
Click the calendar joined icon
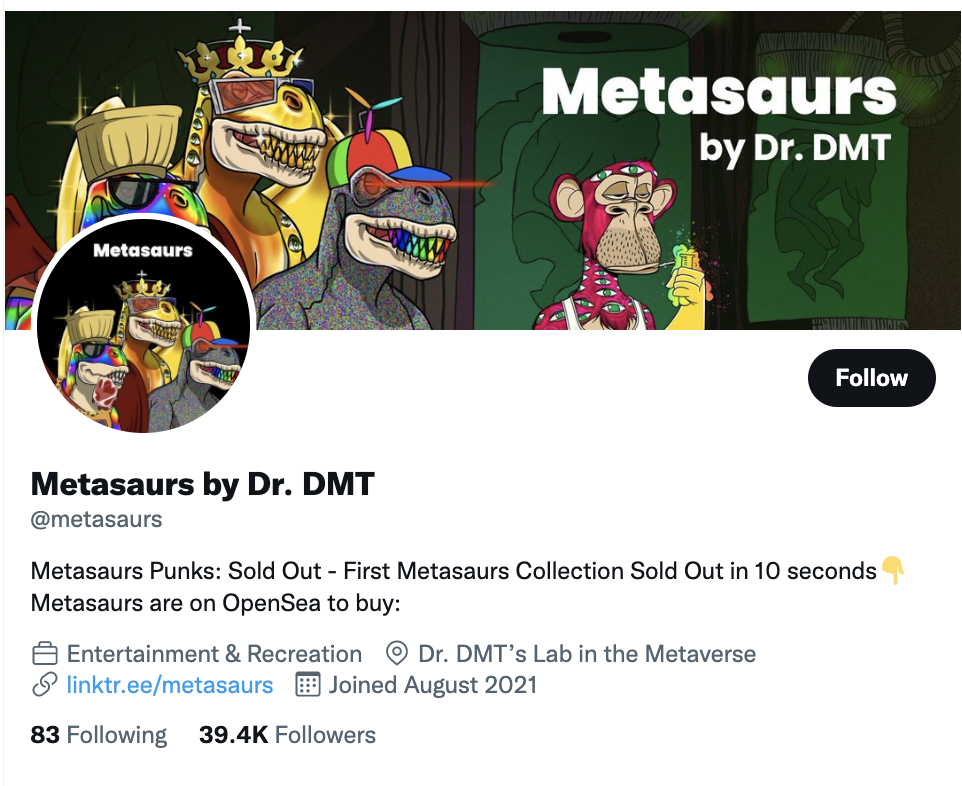[x=308, y=685]
